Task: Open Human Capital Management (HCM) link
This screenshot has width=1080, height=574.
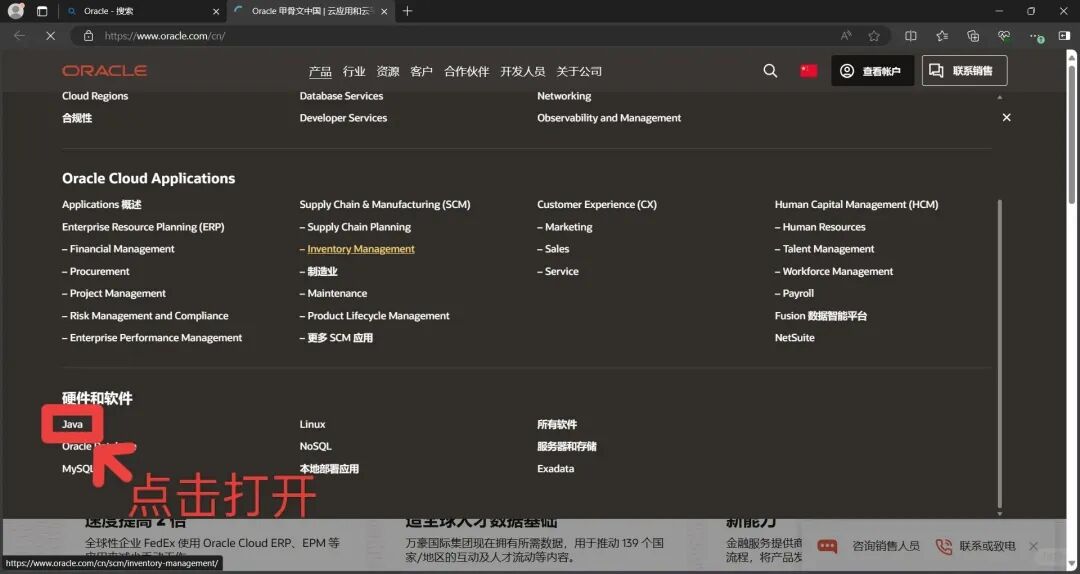Action: (856, 205)
